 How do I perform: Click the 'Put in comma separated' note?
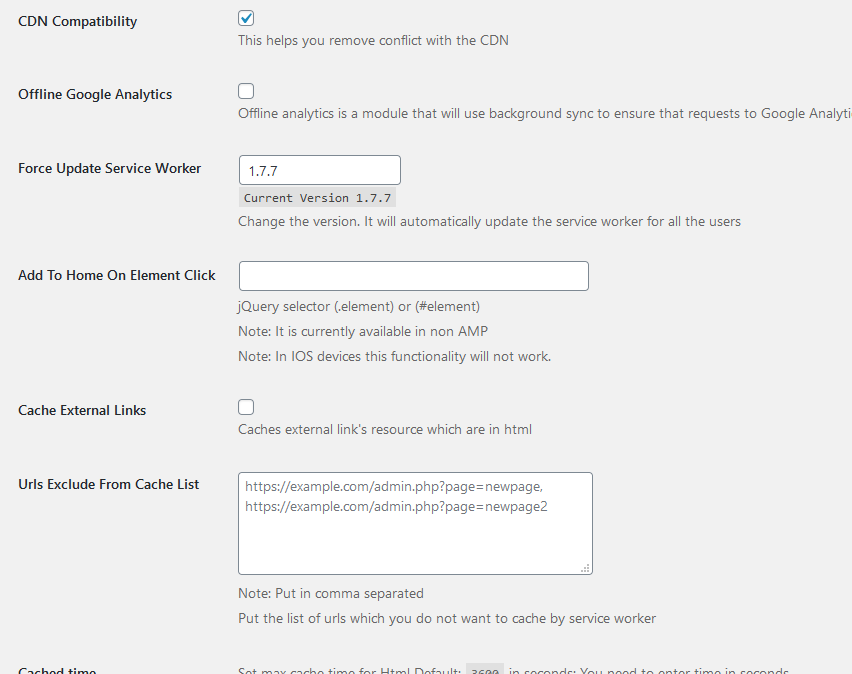tap(331, 593)
